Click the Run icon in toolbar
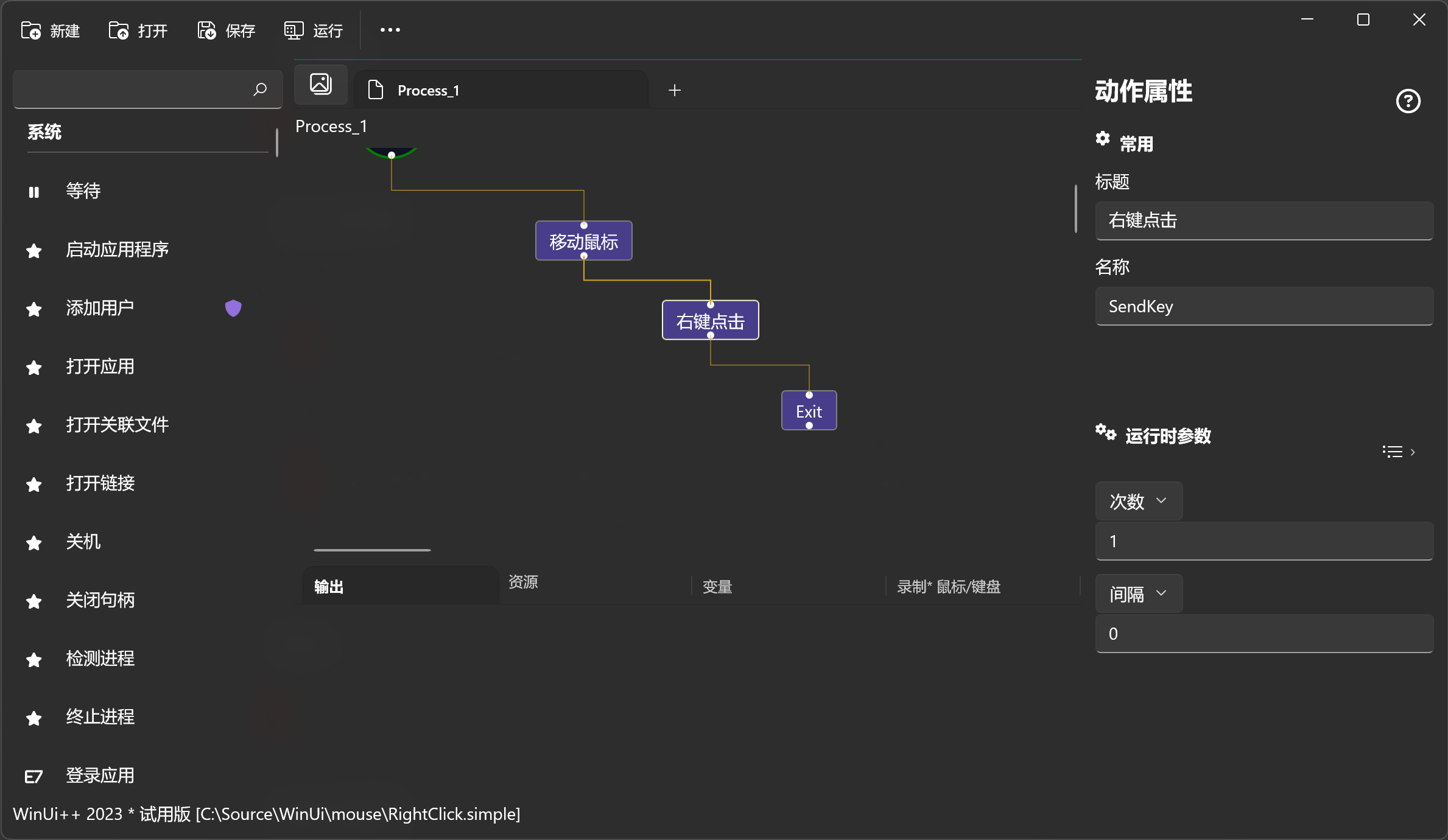This screenshot has width=1448, height=840. [x=293, y=30]
